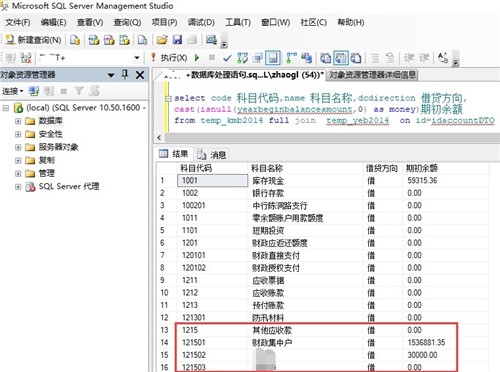The image size is (500, 372).
Task: Click the Toolbar Options overflow arrow after Activity Monitor
Action: [x=224, y=41]
